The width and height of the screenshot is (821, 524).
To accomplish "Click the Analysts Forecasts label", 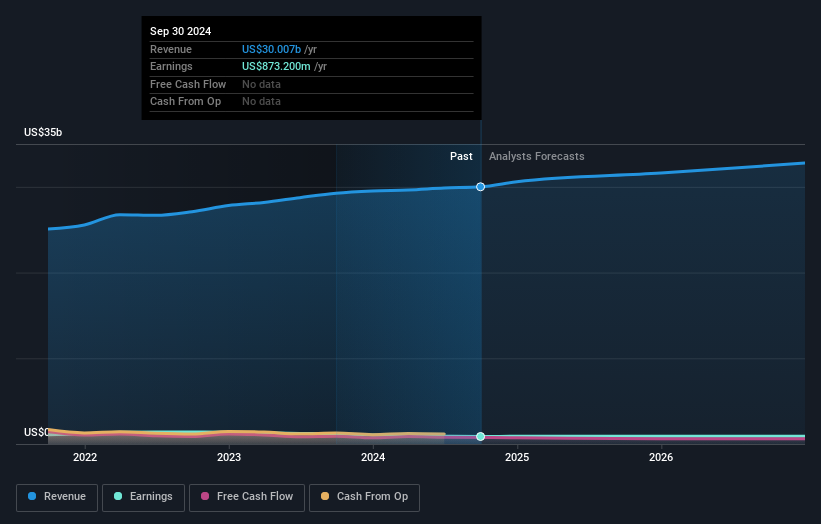I will point(537,156).
